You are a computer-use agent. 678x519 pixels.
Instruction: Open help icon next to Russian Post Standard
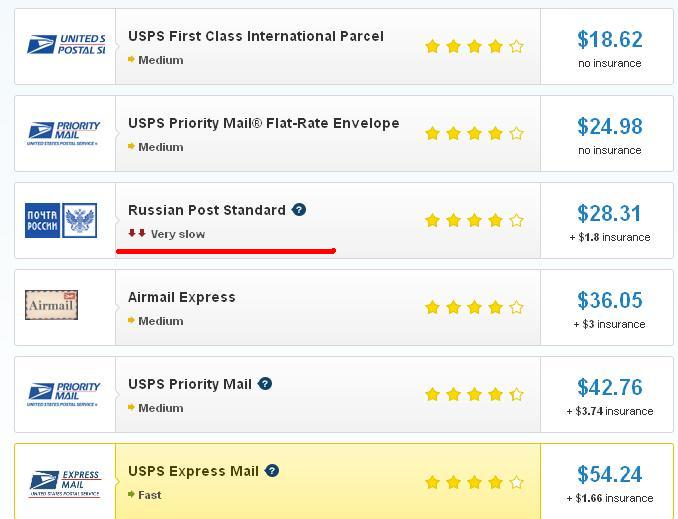tap(299, 210)
